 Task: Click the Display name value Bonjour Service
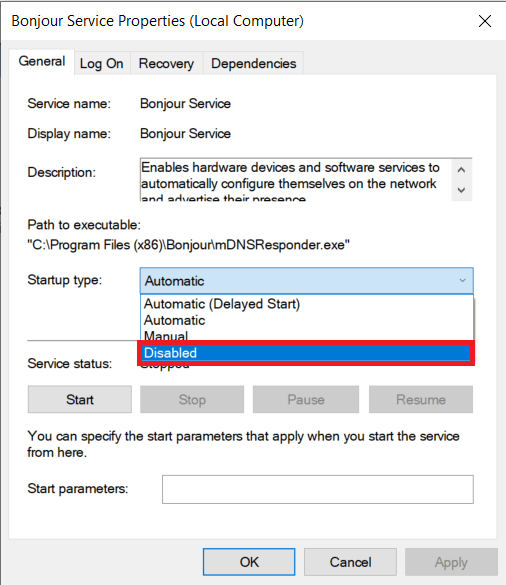point(185,134)
